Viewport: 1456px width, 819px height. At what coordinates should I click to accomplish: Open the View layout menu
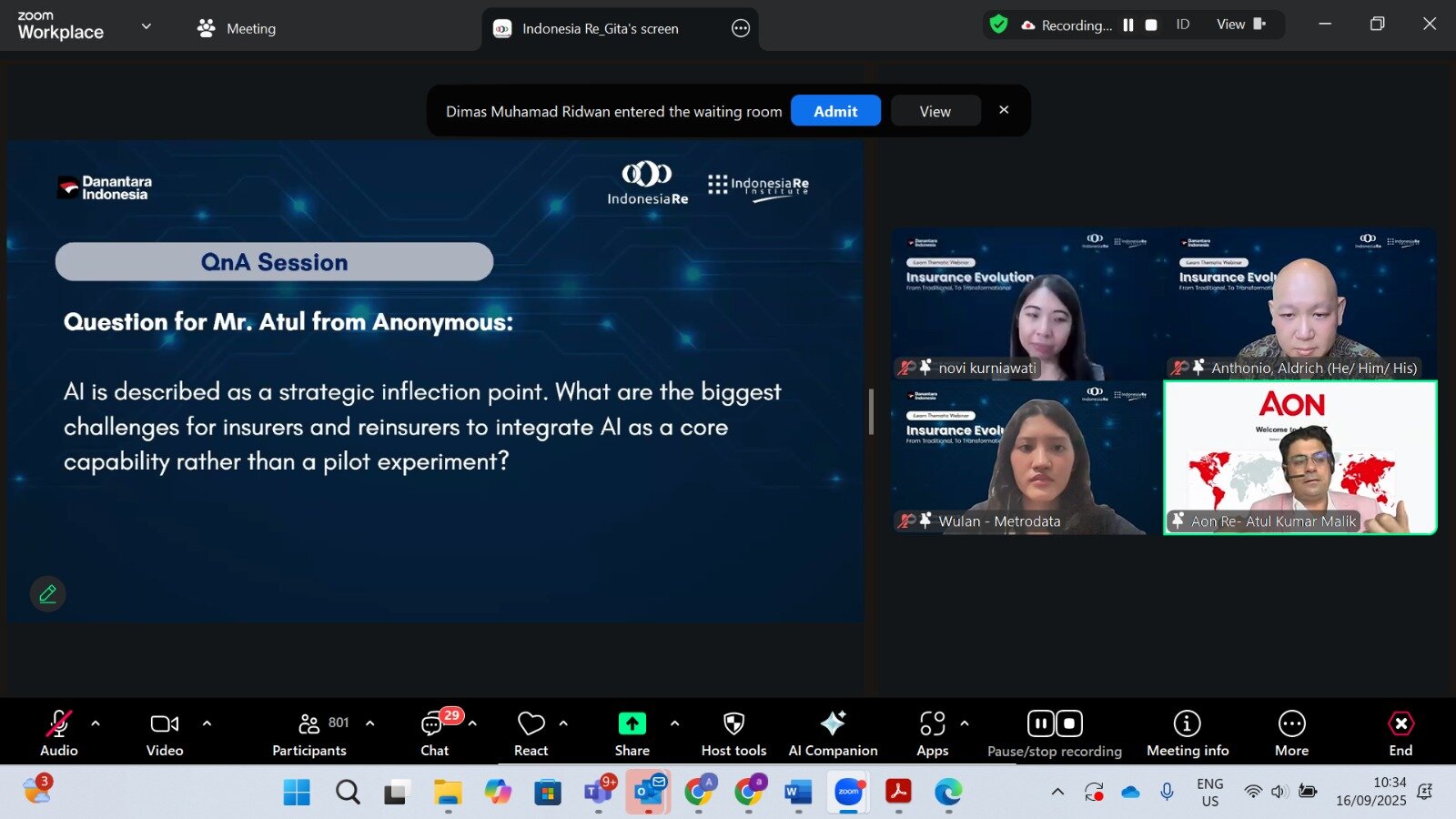(1240, 25)
